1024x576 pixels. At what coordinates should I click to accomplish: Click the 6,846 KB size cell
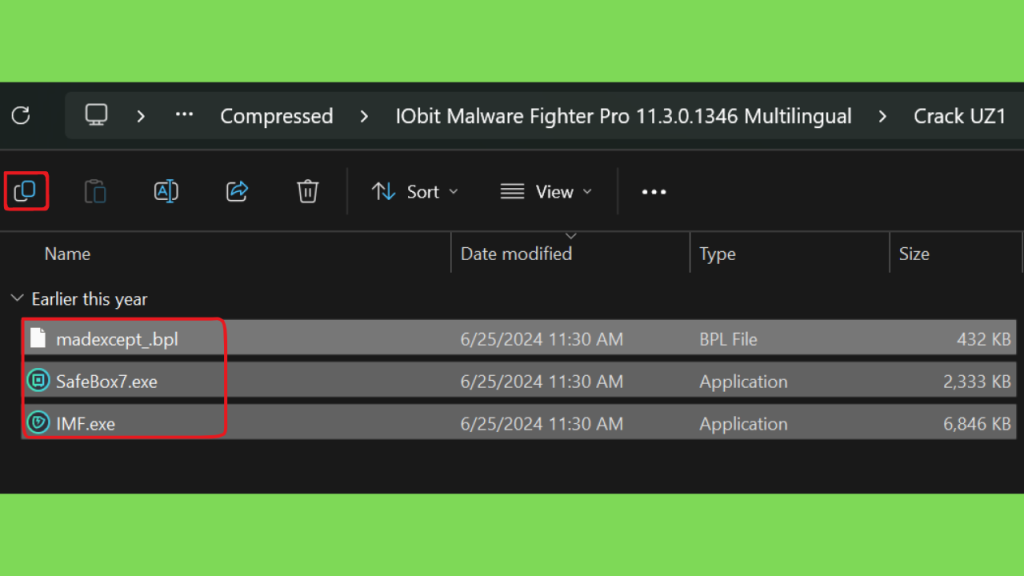click(x=976, y=424)
